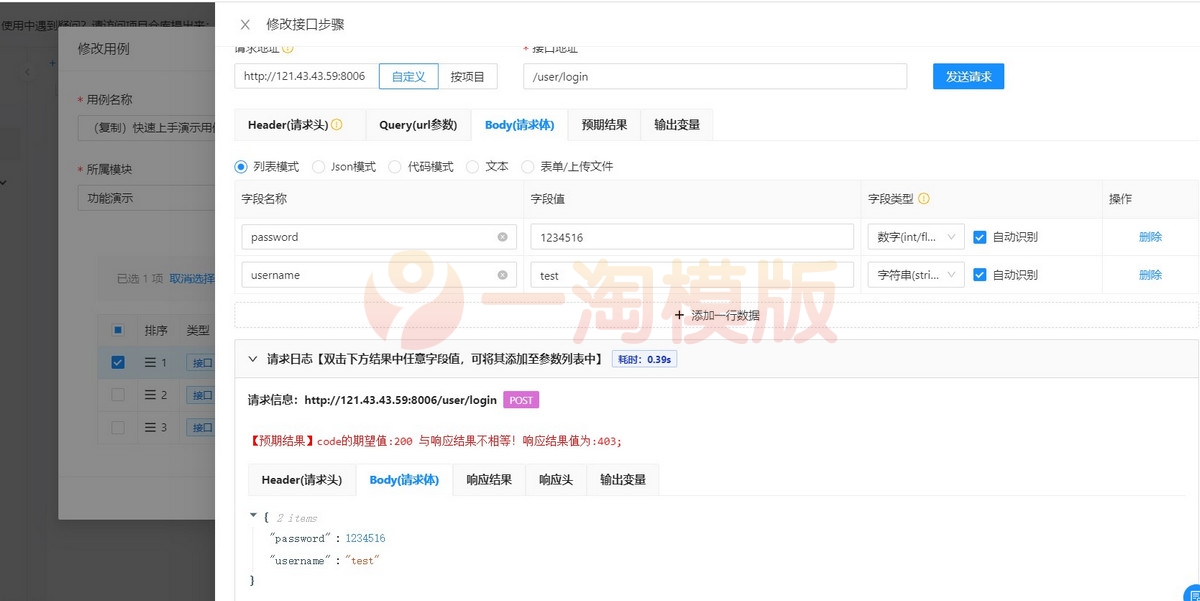Open the 响应头 tab

click(x=556, y=480)
